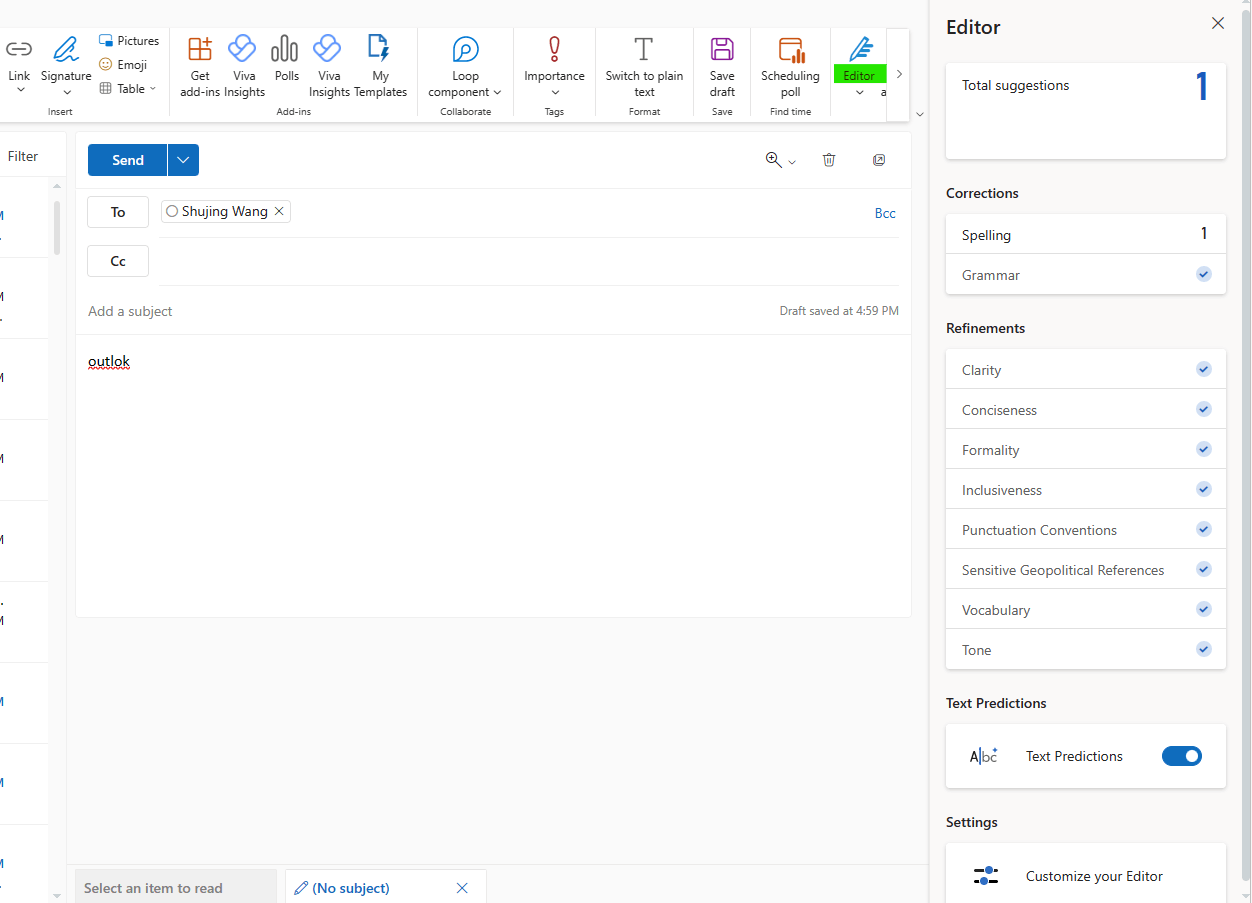The image size is (1252, 903).
Task: Insert Pictures from the ribbon
Action: pos(129,41)
